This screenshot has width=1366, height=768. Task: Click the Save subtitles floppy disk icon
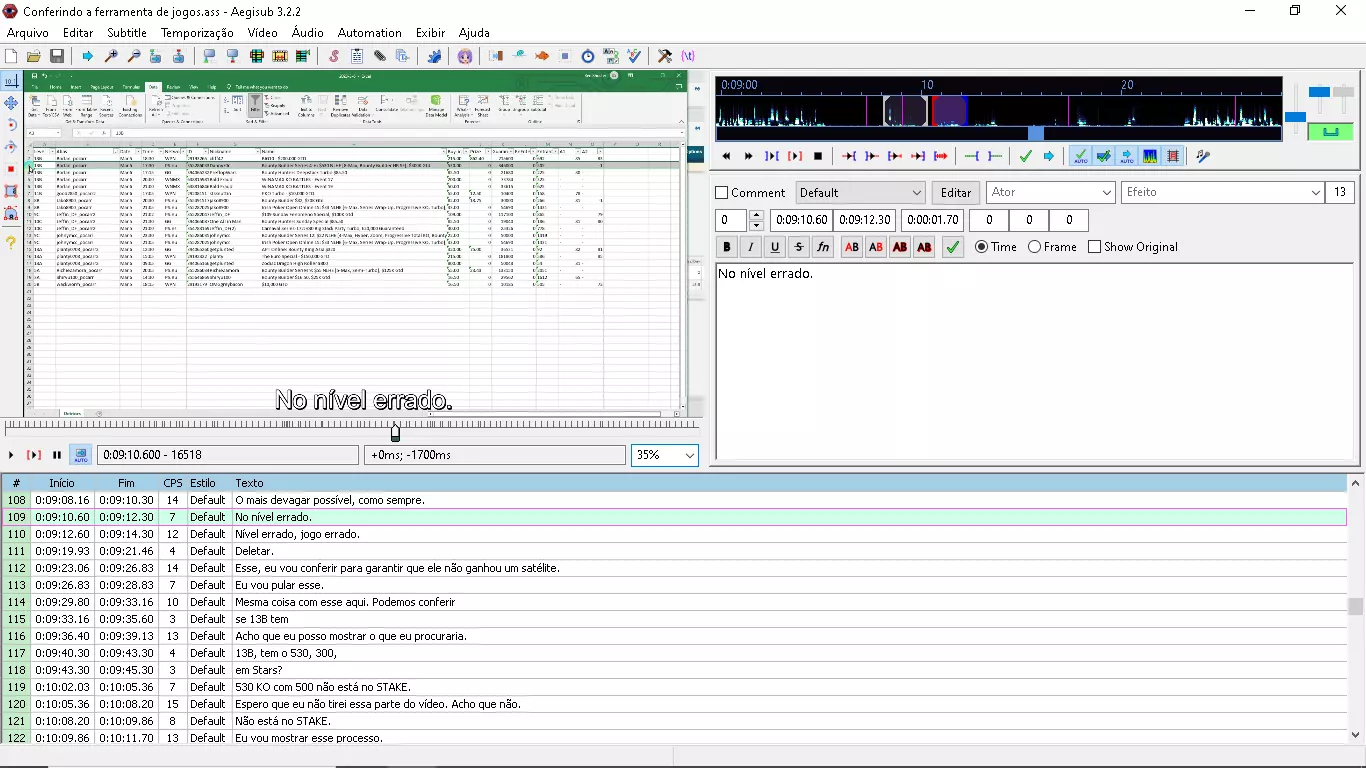(x=57, y=56)
